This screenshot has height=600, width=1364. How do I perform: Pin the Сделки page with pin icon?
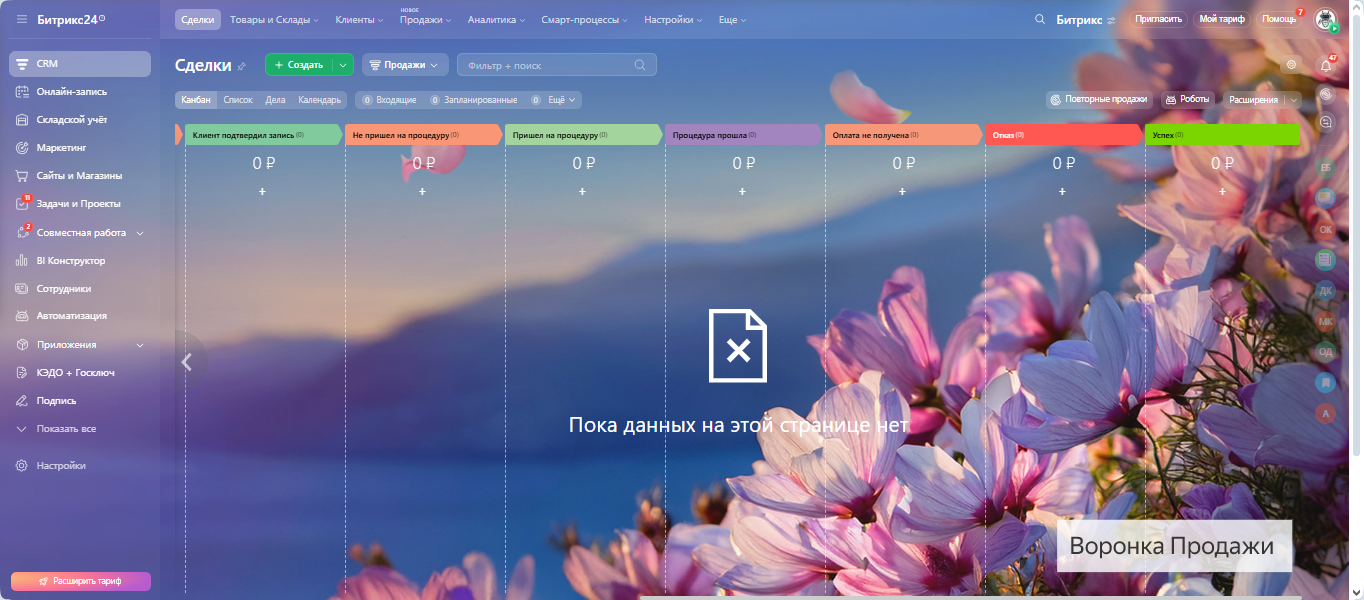(x=241, y=66)
